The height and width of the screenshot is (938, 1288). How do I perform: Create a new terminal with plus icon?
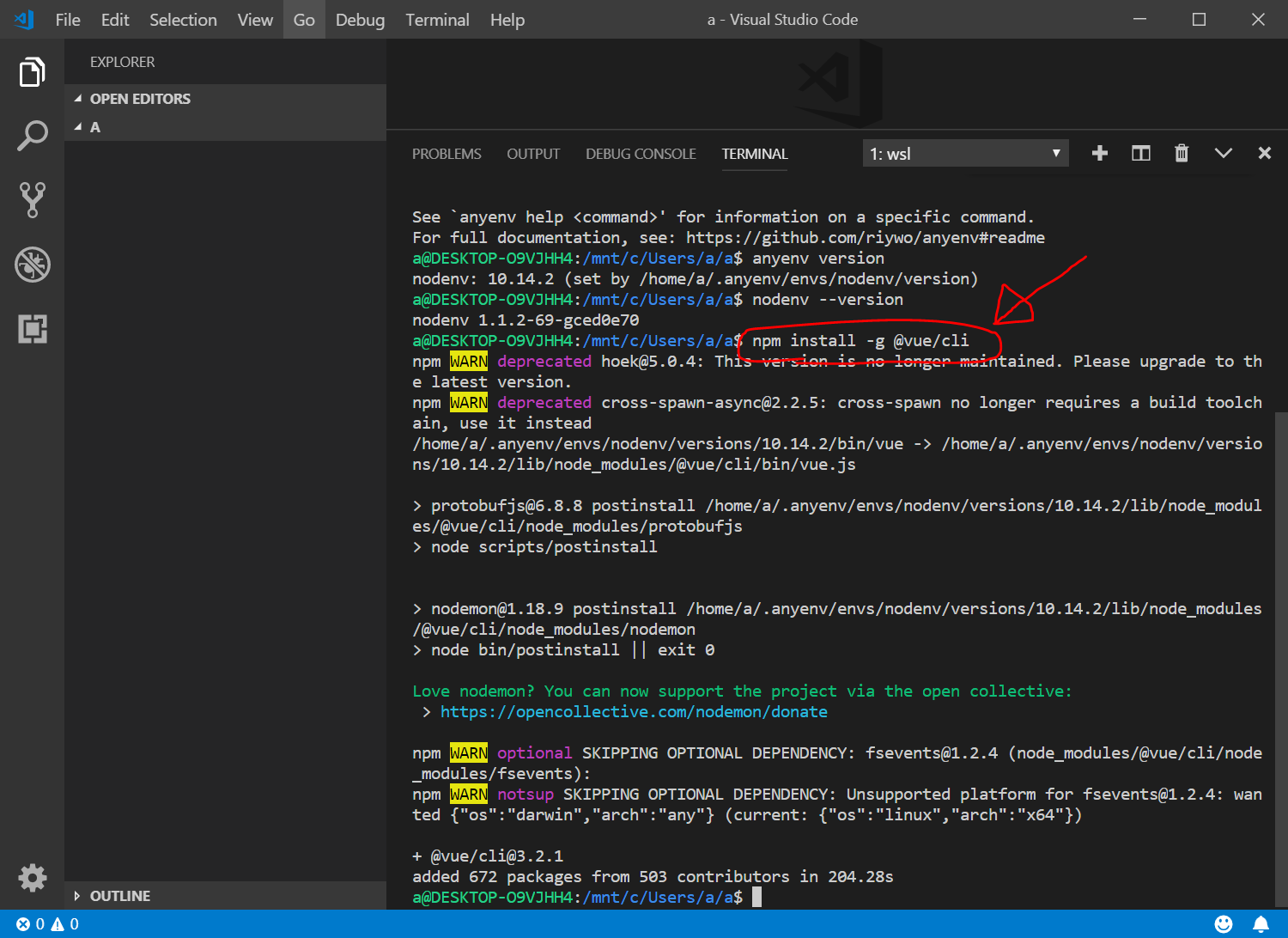(1099, 153)
